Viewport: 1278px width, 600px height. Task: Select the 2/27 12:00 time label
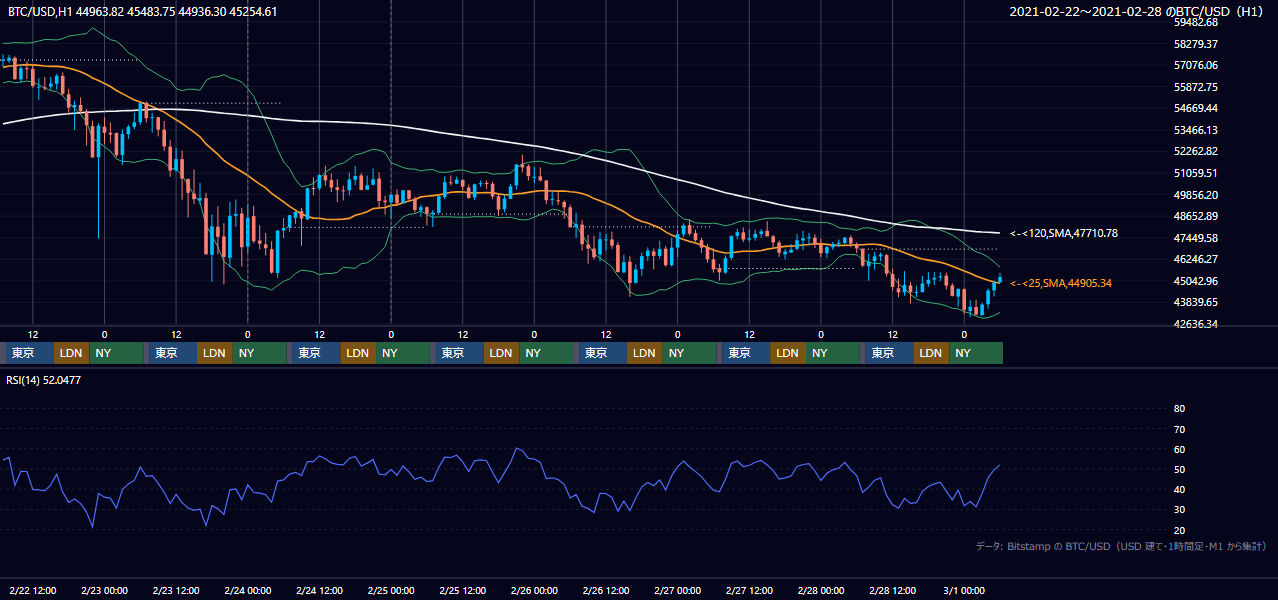[749, 590]
